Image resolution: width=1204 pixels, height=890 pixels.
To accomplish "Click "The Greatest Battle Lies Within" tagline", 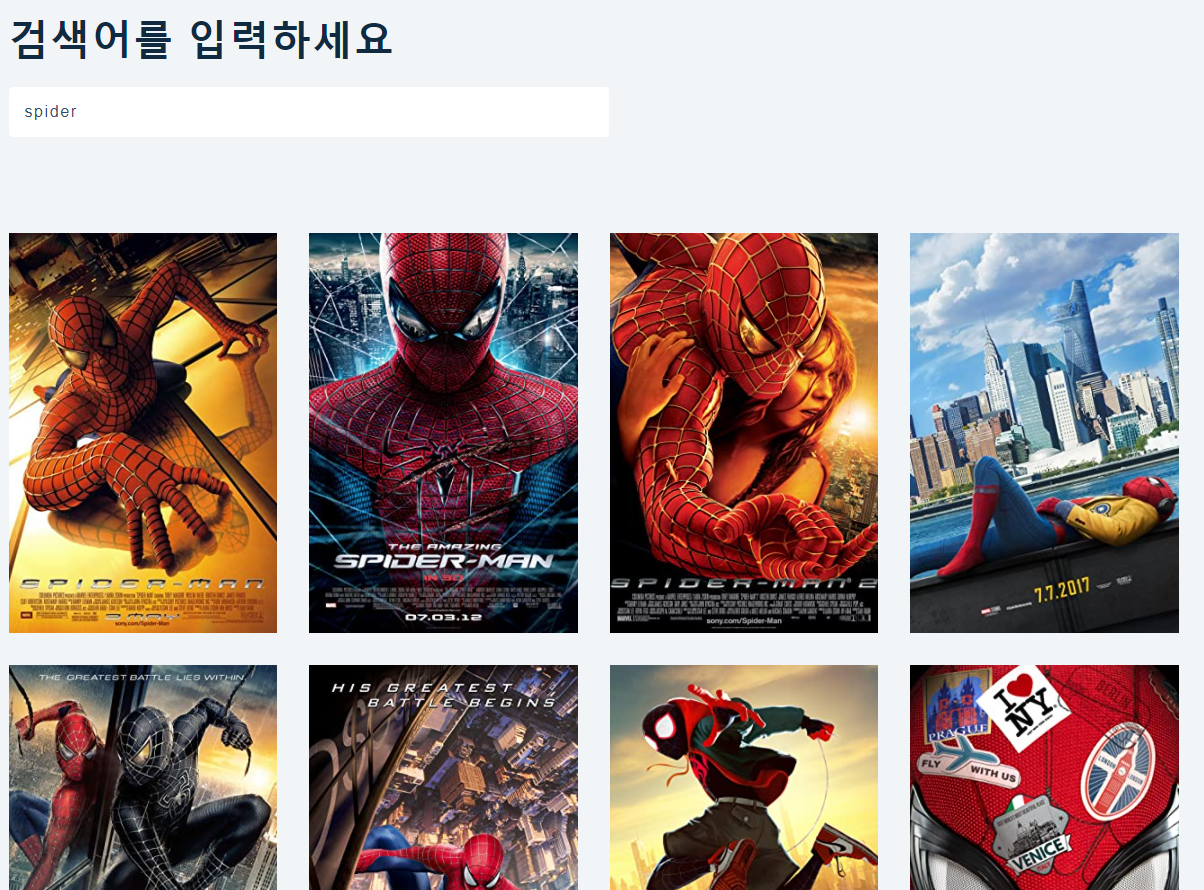I will 141,677.
